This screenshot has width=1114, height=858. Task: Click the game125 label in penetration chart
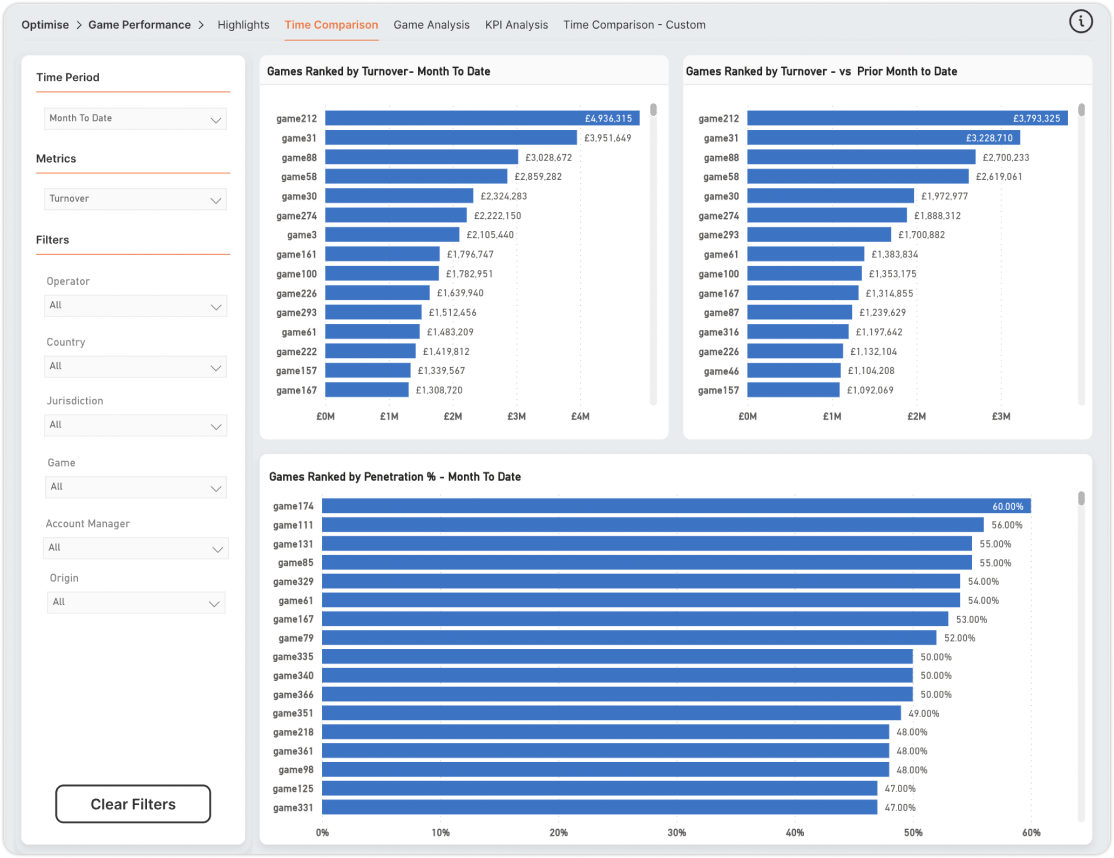click(293, 788)
